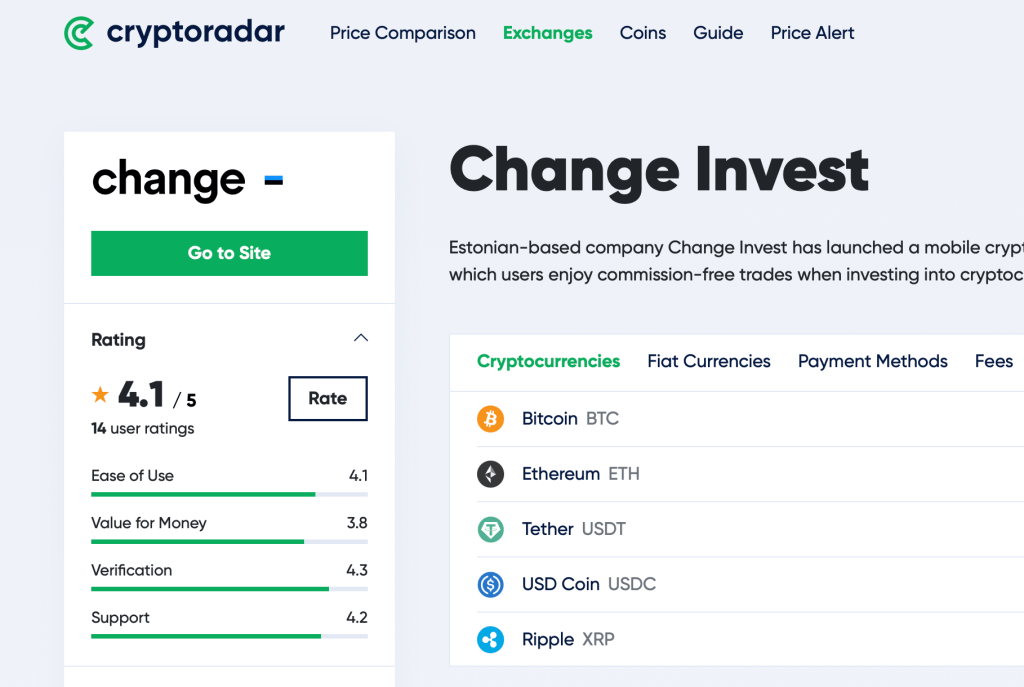The width and height of the screenshot is (1024, 687).
Task: Open the Price Comparison page
Action: point(403,33)
